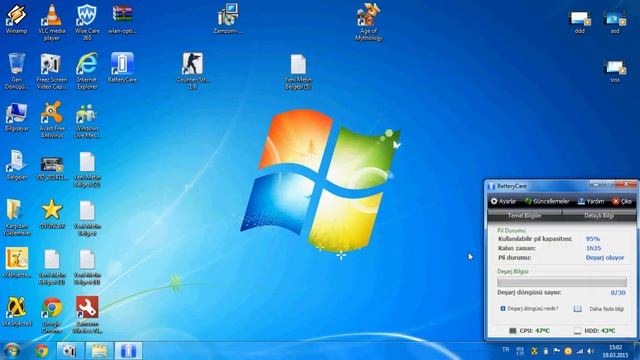The width and height of the screenshot is (640, 360).
Task: Select the Yeni Metin Belgesi (3) file
Action: click(x=298, y=72)
